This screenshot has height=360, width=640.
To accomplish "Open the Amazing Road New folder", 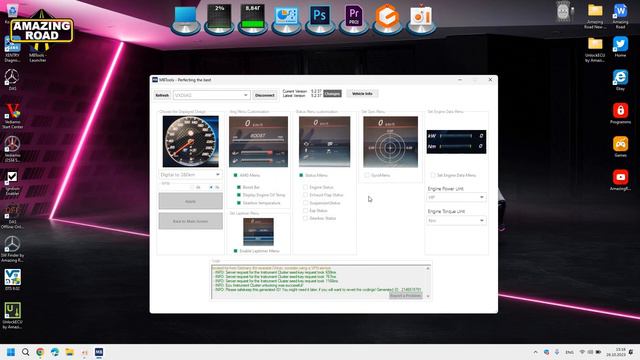I will tap(595, 16).
